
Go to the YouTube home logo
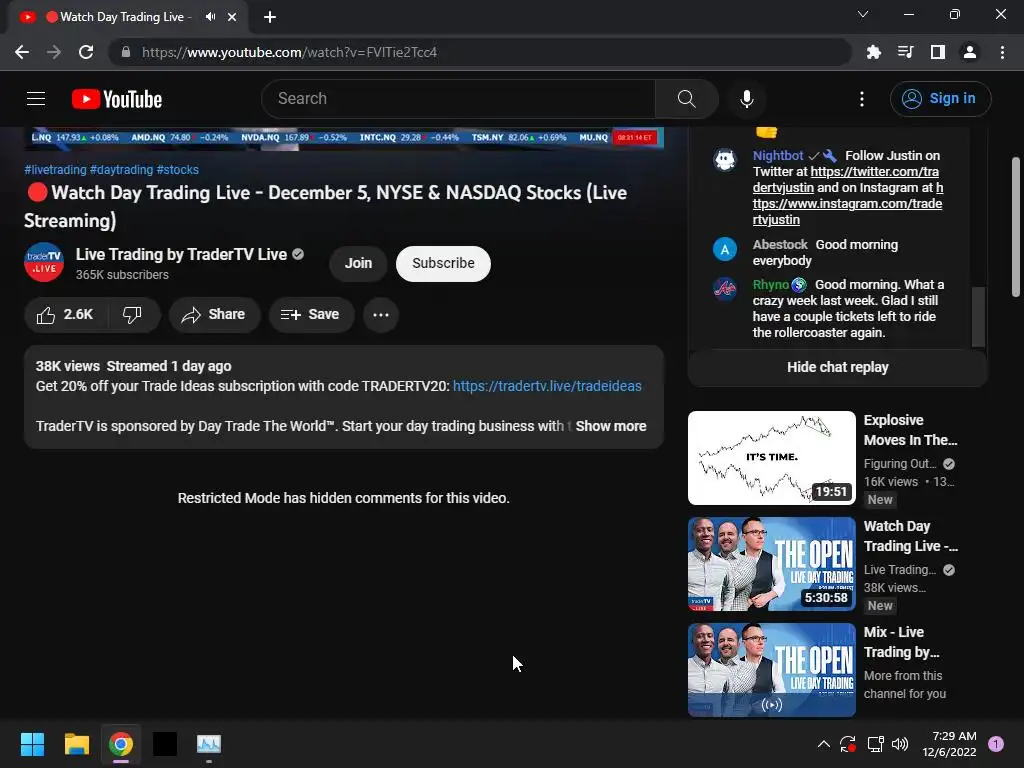[x=117, y=99]
